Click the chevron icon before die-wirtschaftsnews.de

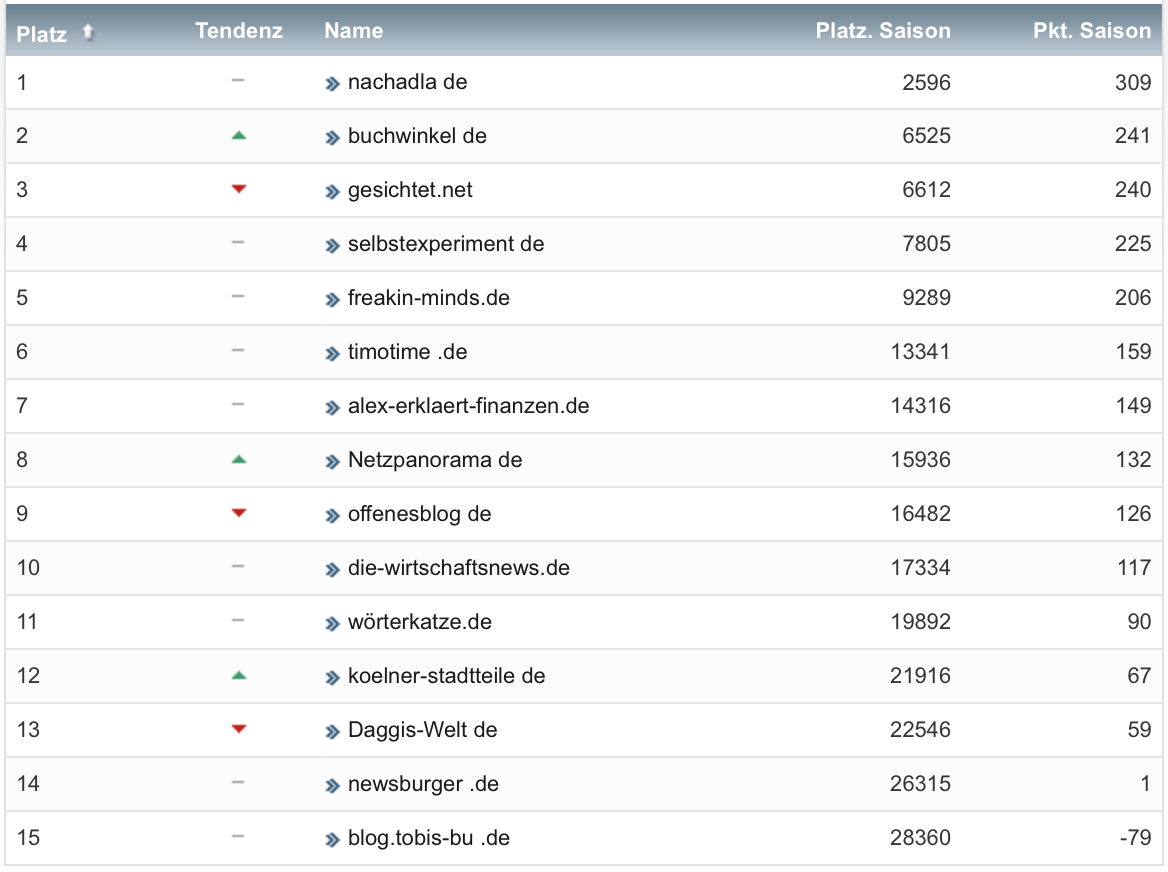(x=332, y=570)
